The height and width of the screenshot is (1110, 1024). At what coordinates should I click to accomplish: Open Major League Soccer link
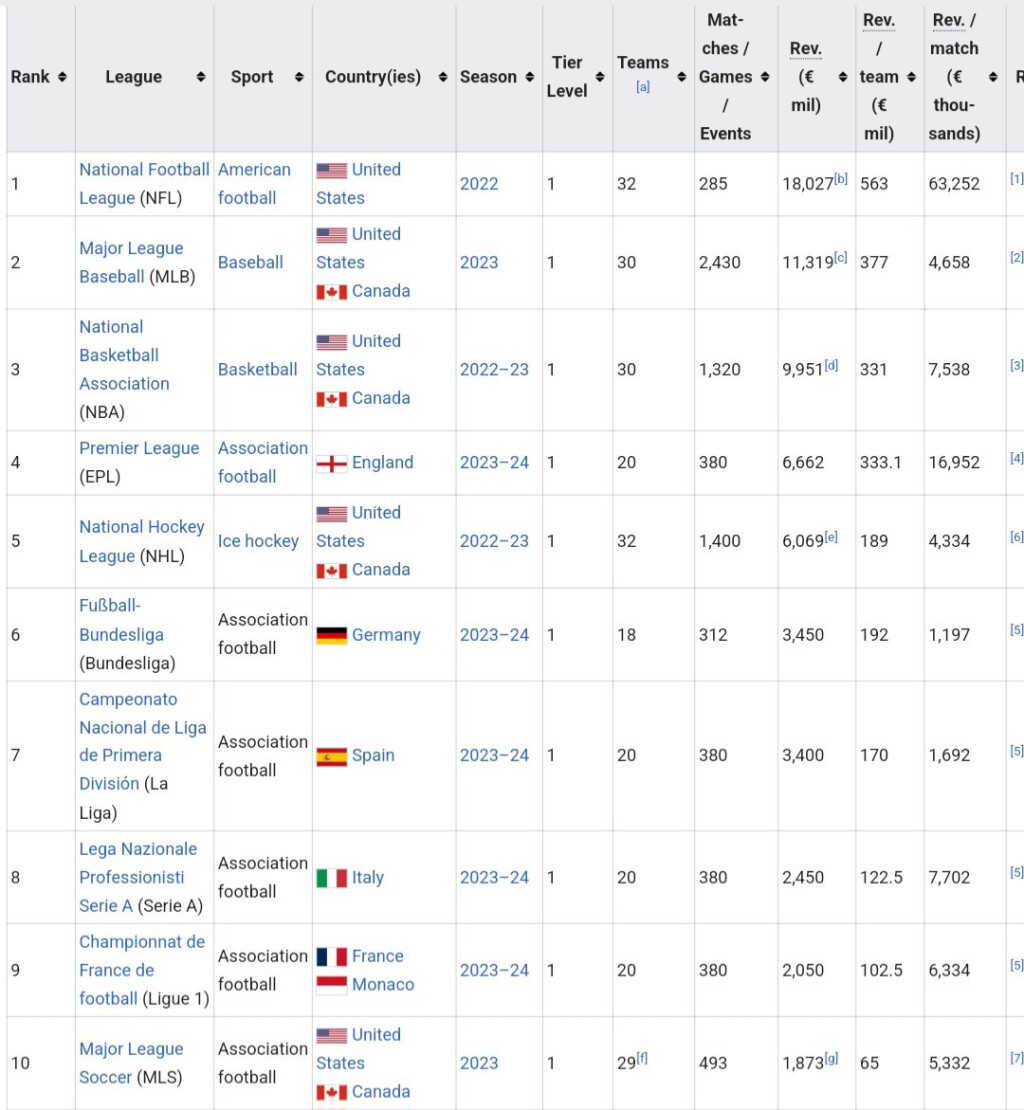click(x=131, y=1063)
